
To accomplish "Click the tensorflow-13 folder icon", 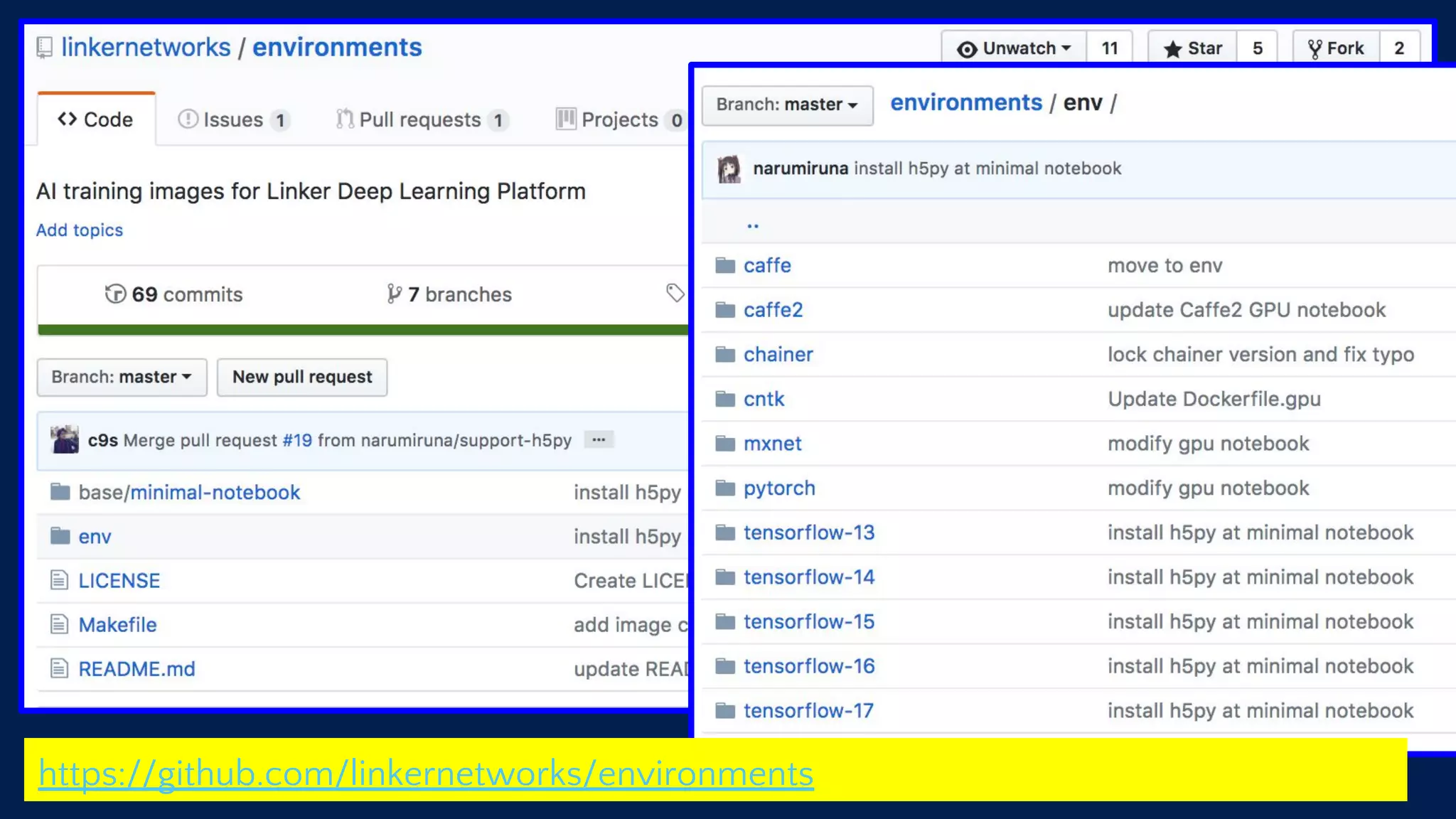I will (x=725, y=532).
